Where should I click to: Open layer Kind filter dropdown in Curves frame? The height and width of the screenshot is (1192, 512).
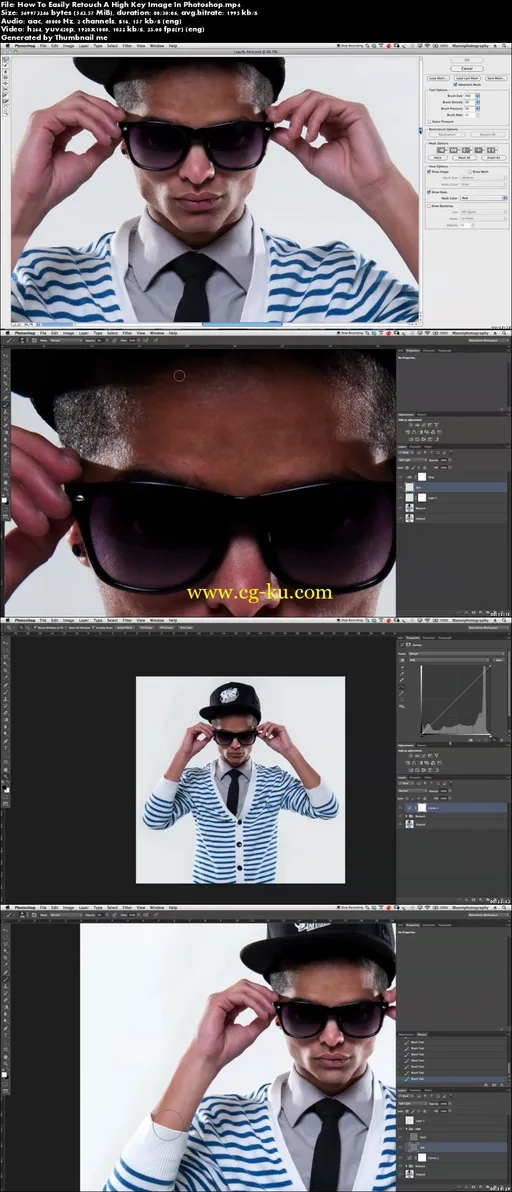[406, 783]
